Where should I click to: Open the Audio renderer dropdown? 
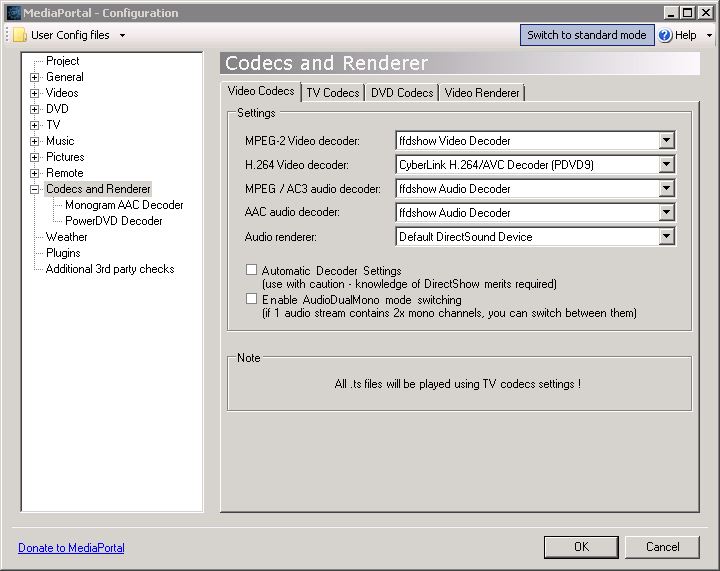(666, 236)
